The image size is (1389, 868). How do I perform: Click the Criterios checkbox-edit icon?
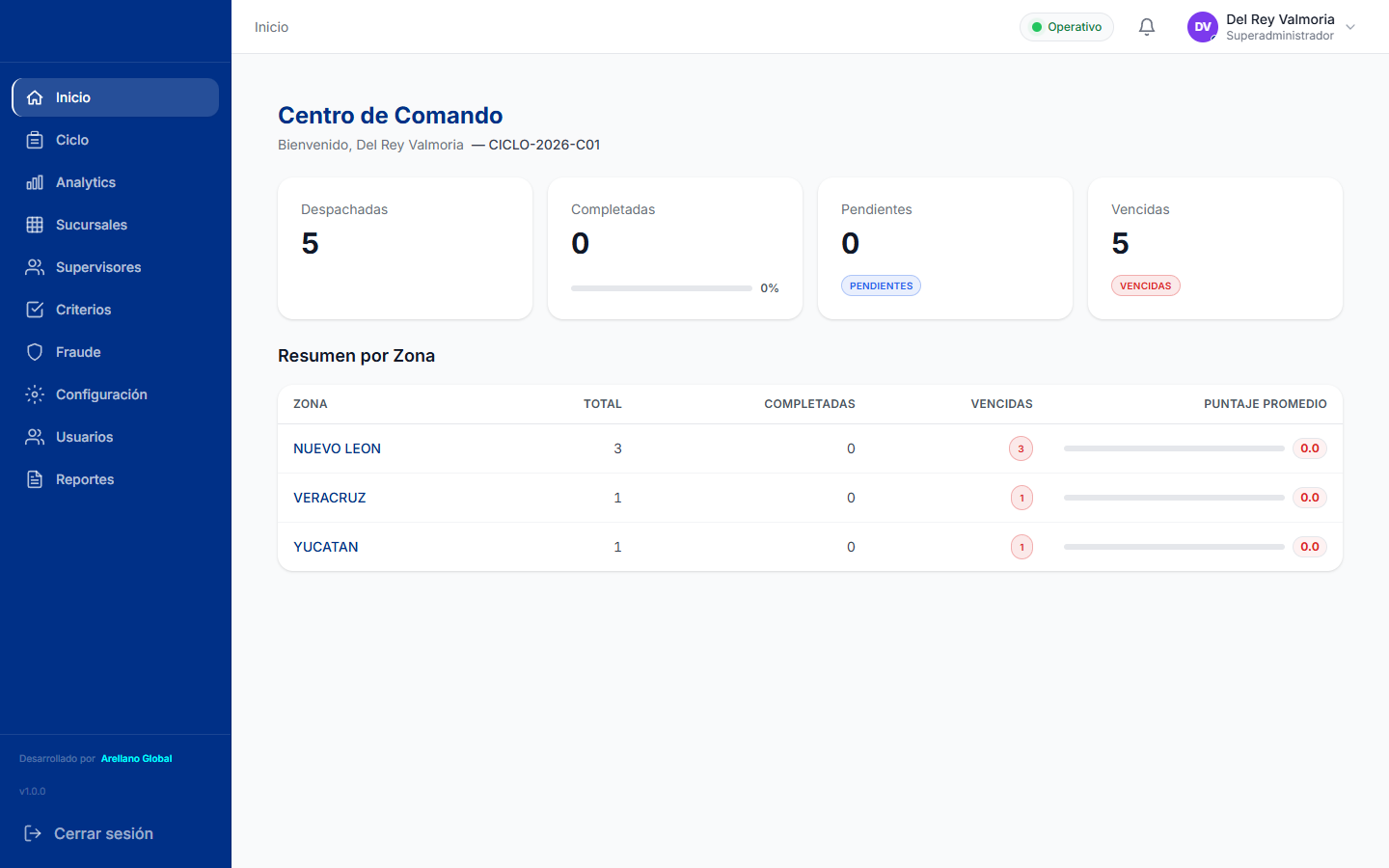[35, 310]
